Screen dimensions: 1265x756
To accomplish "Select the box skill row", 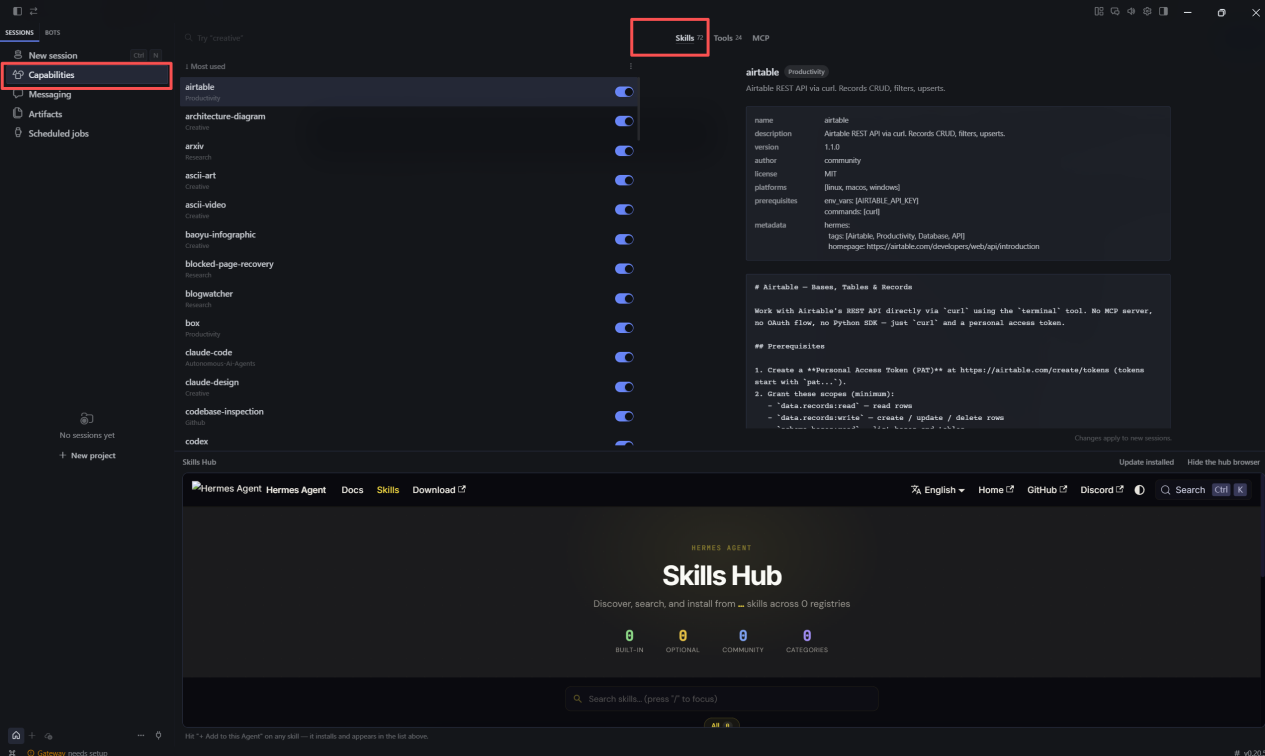I will 410,328.
